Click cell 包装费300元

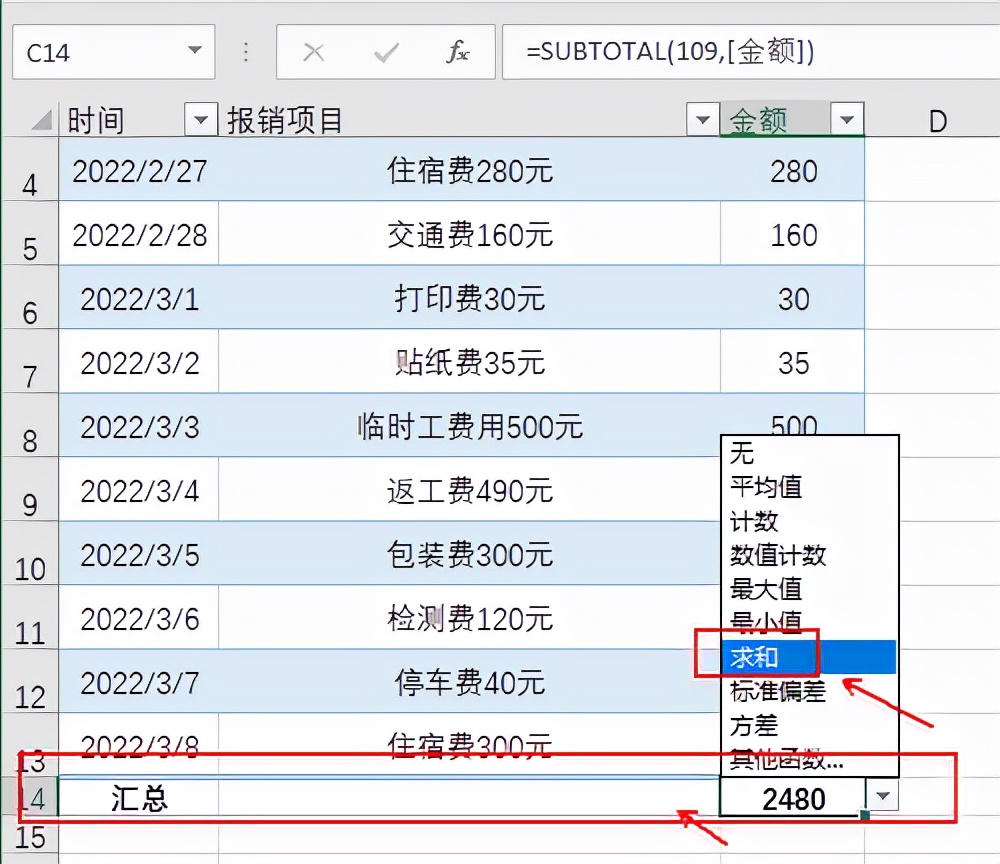469,555
